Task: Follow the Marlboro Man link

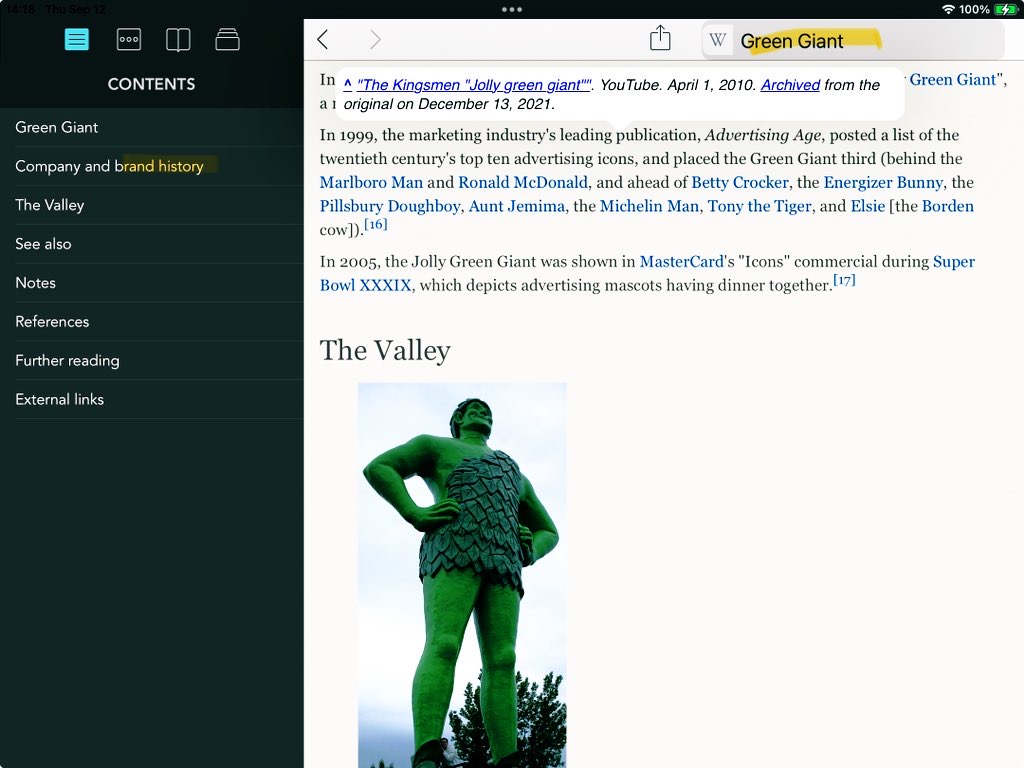Action: coord(371,182)
